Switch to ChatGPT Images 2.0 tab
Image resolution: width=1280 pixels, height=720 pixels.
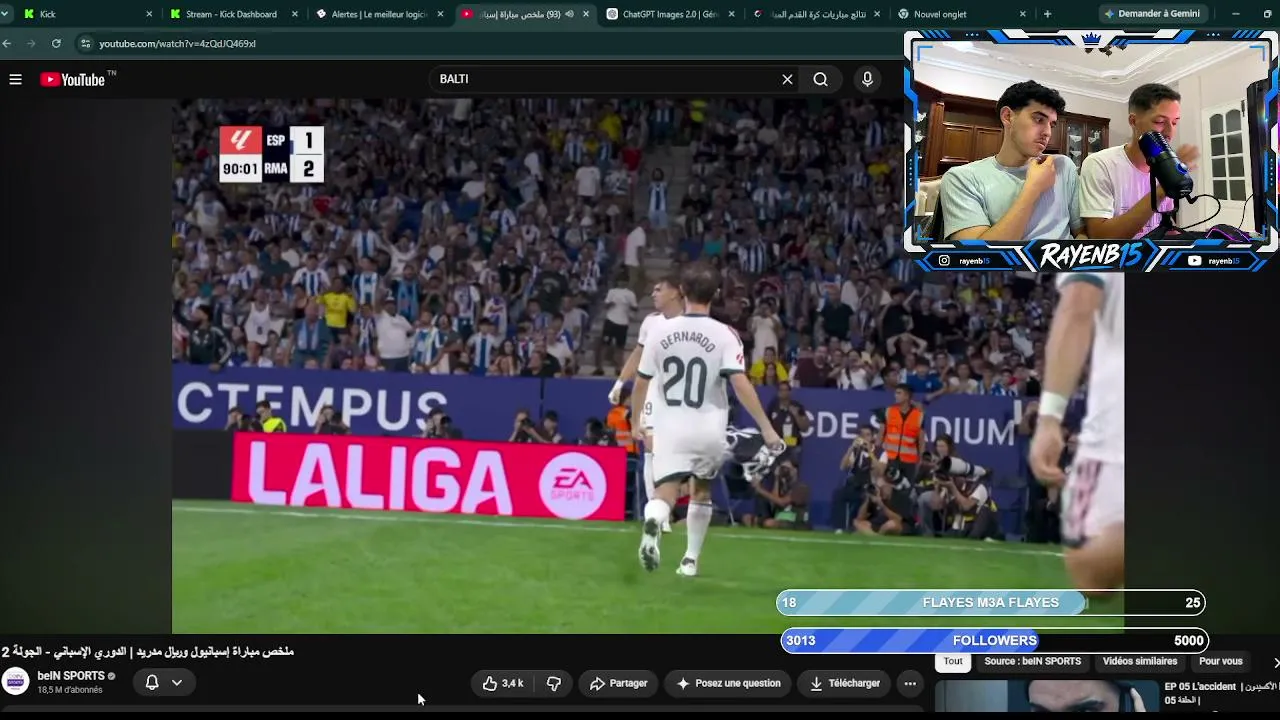click(x=670, y=14)
